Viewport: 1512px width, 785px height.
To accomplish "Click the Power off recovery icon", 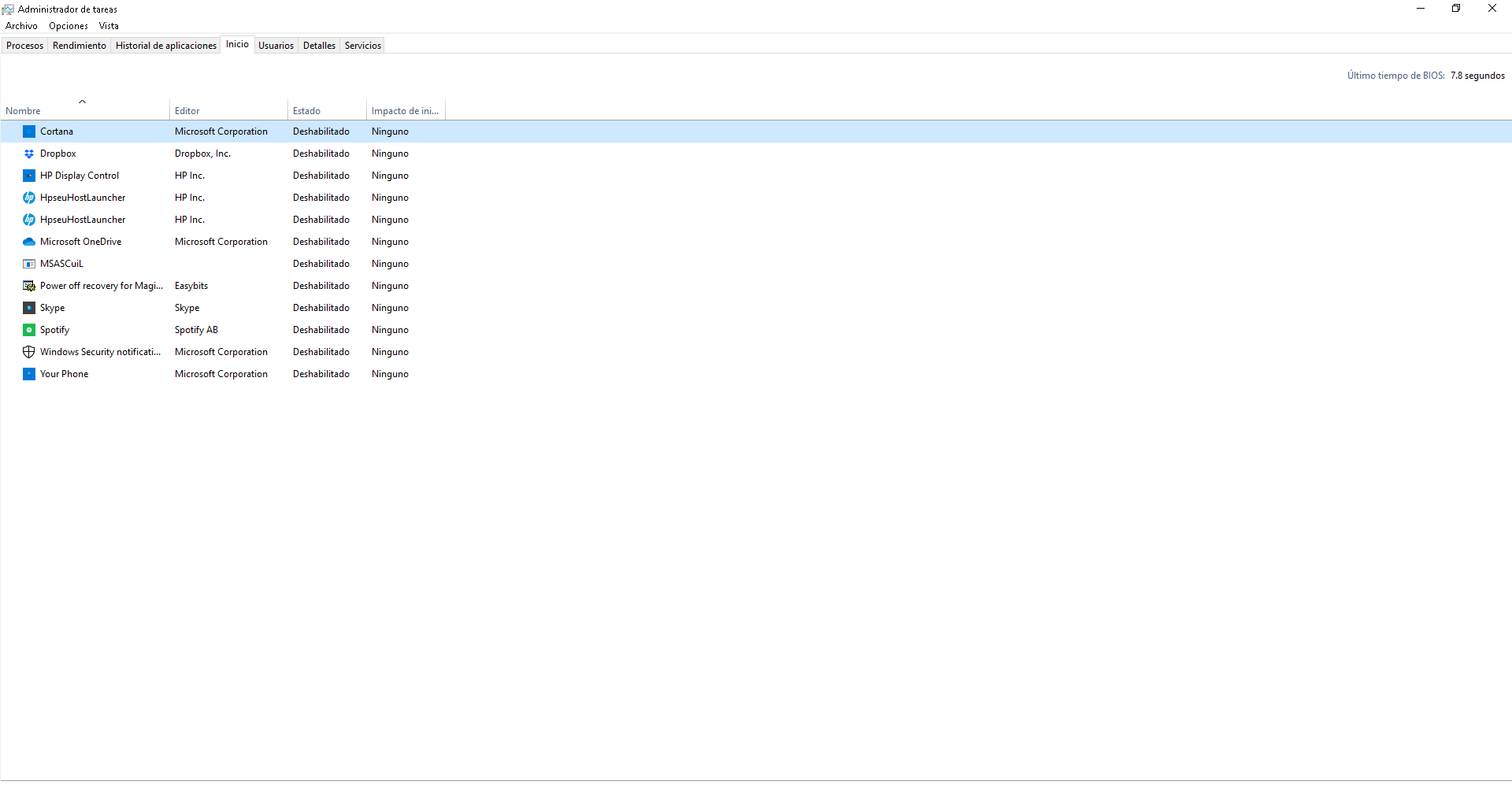I will pos(29,286).
